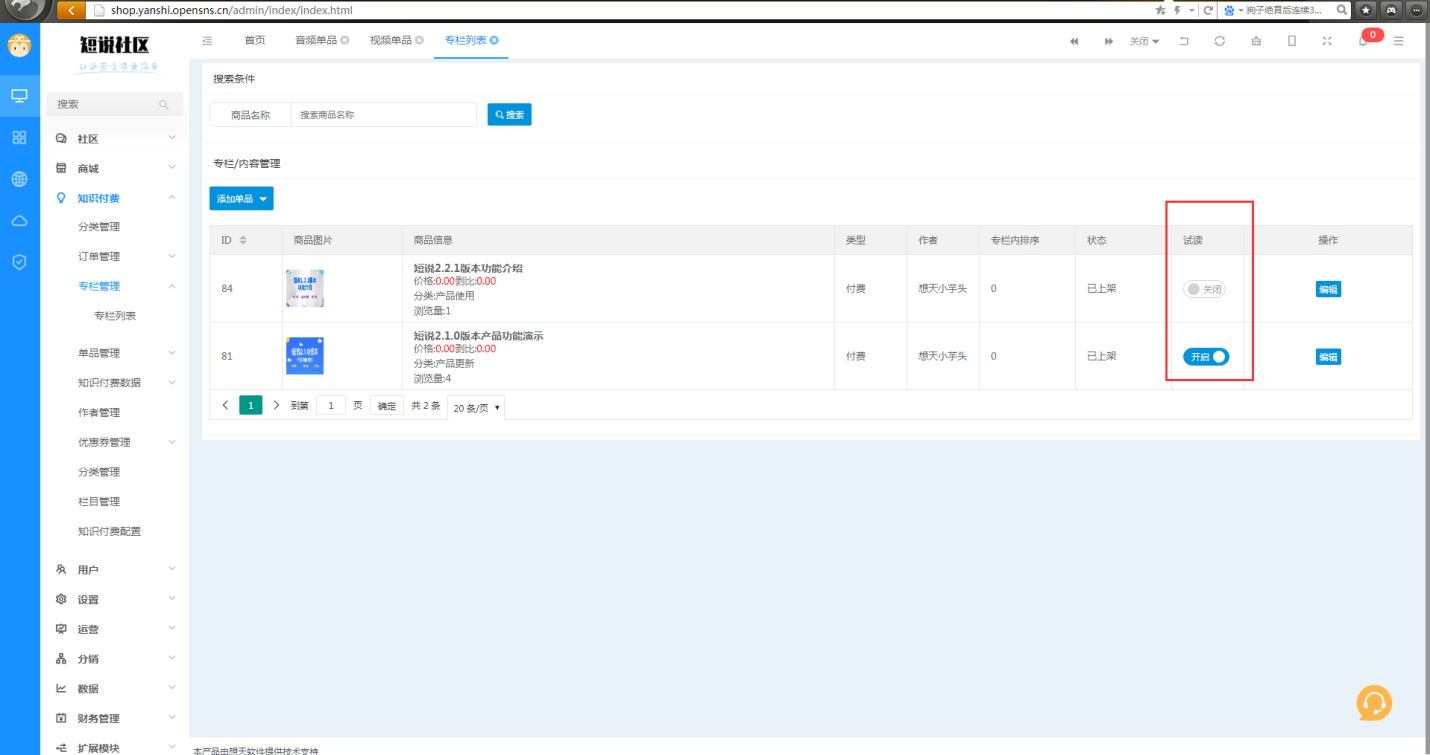The height and width of the screenshot is (755, 1430).
Task: Click the mobile phone icon in the top toolbar
Action: 1291,41
